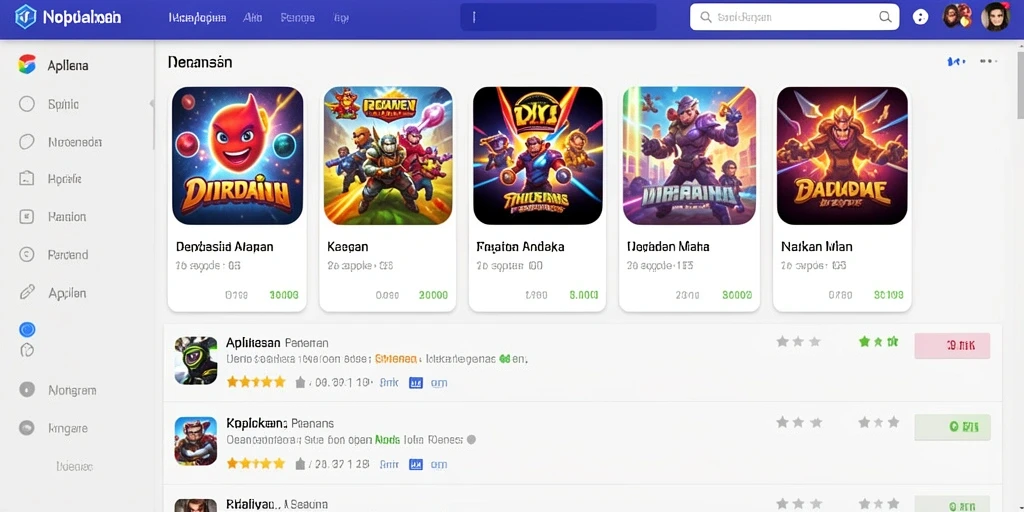The width and height of the screenshot is (1024, 512).
Task: Open the Iloadopions top navigation item
Action: click(x=197, y=18)
